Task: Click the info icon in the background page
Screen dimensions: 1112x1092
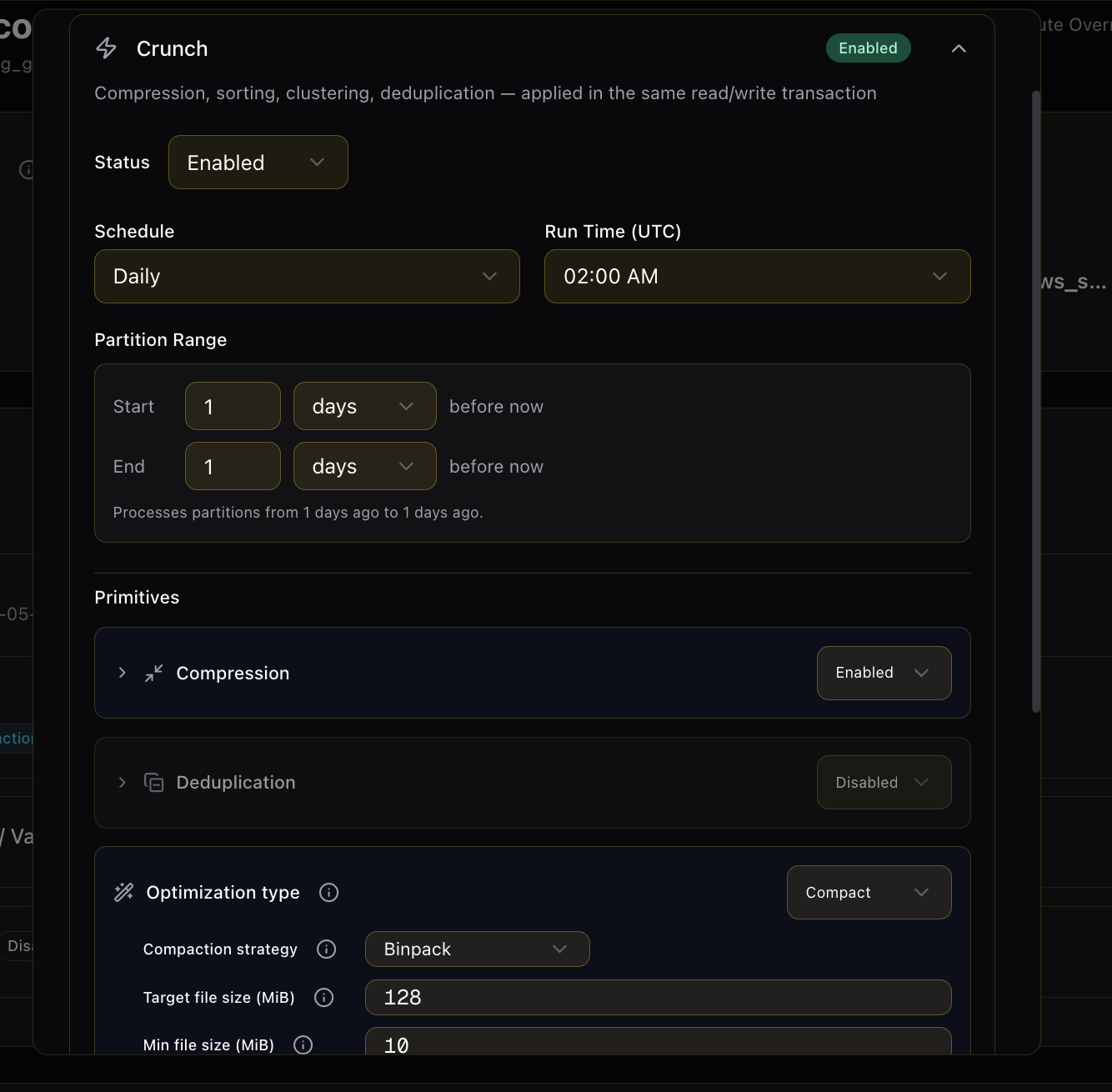Action: [x=27, y=170]
